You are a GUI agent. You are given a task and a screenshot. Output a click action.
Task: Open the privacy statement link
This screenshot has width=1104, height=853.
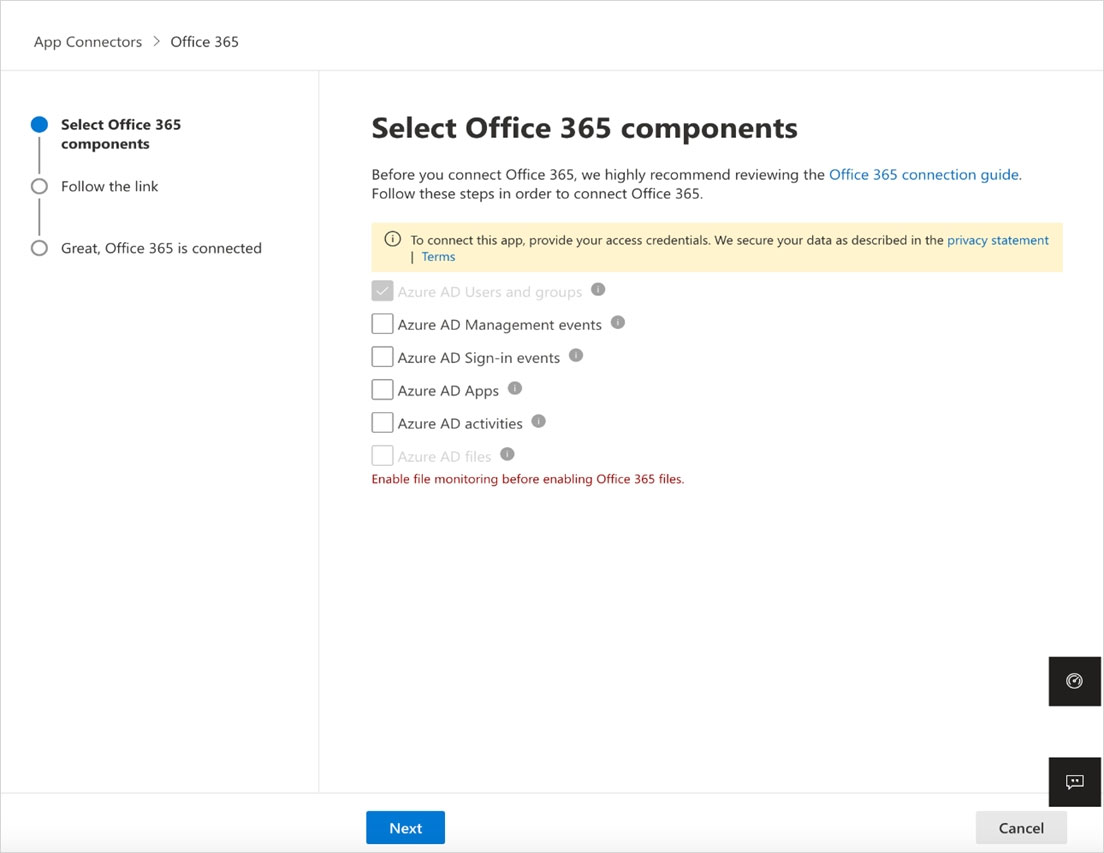[x=998, y=240]
